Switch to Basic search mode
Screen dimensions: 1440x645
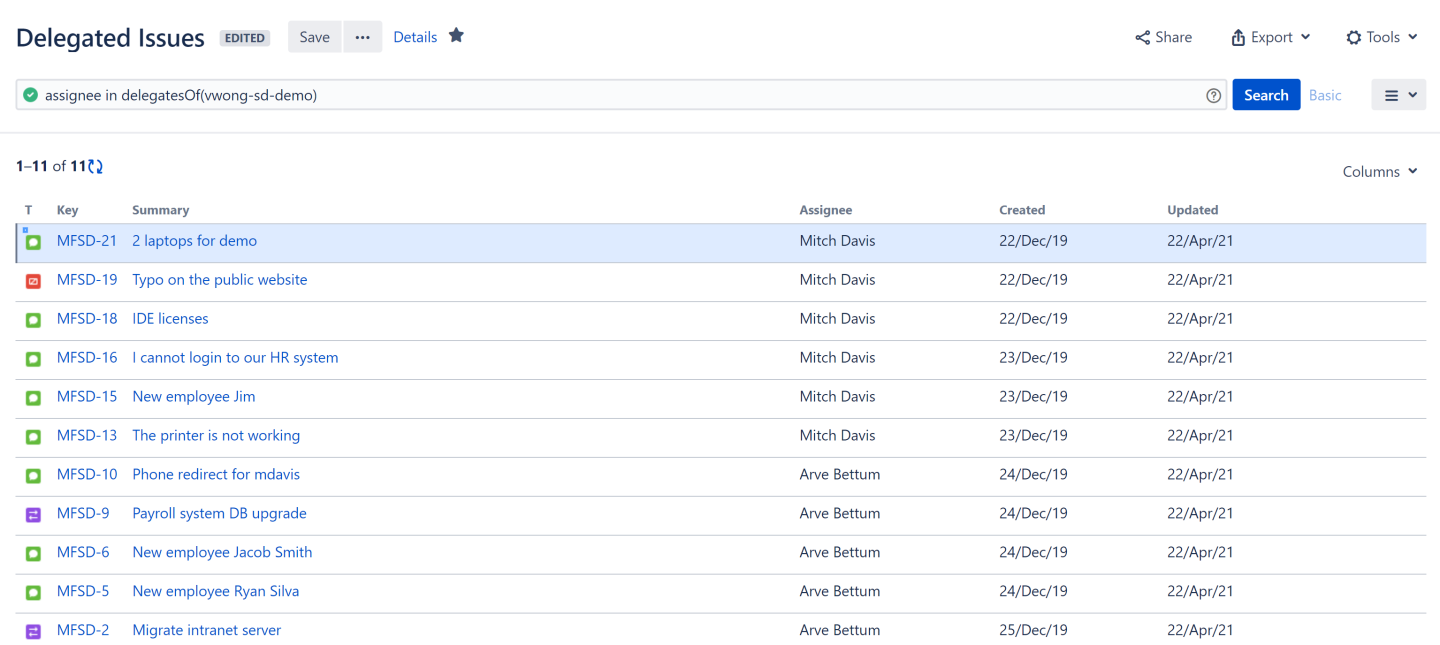pos(1325,96)
